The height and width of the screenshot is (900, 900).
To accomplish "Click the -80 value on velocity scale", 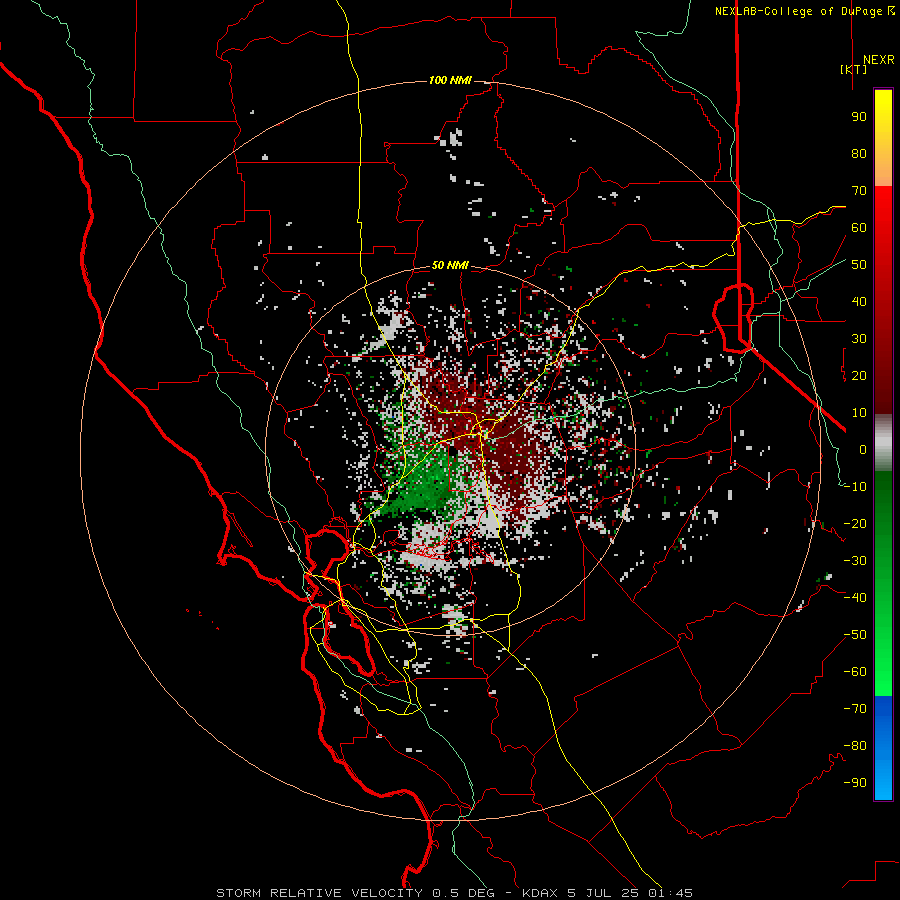I will click(855, 746).
